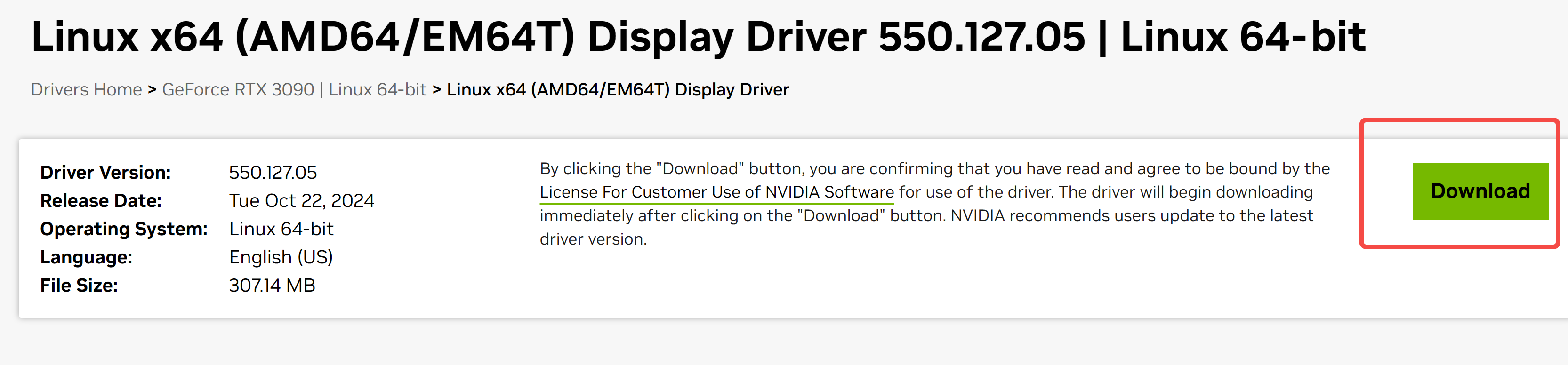Click the sentence starting 'By clicking the Download'
The image size is (1568, 365).
(x=934, y=168)
